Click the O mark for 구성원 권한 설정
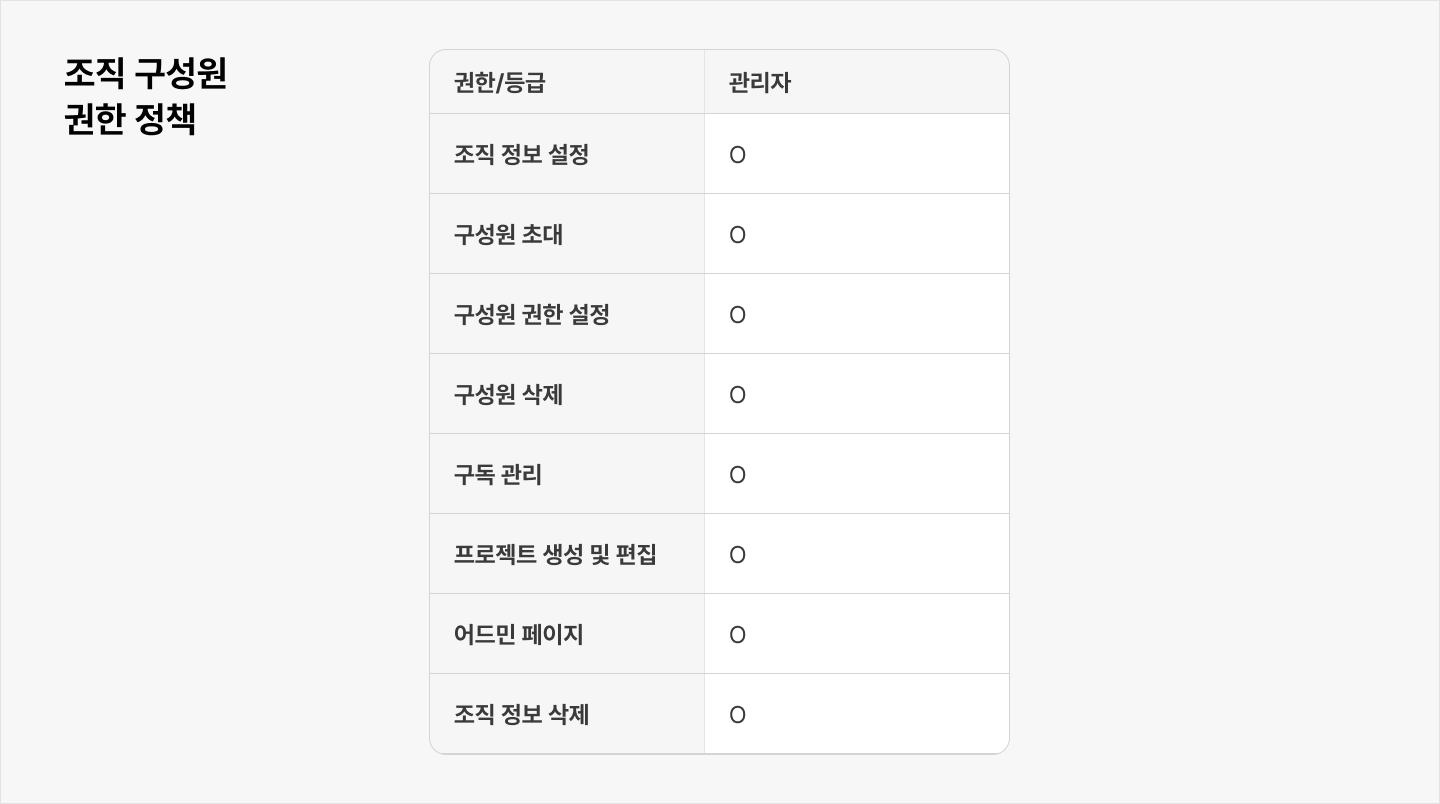Screen dimensions: 1440x804 737,315
